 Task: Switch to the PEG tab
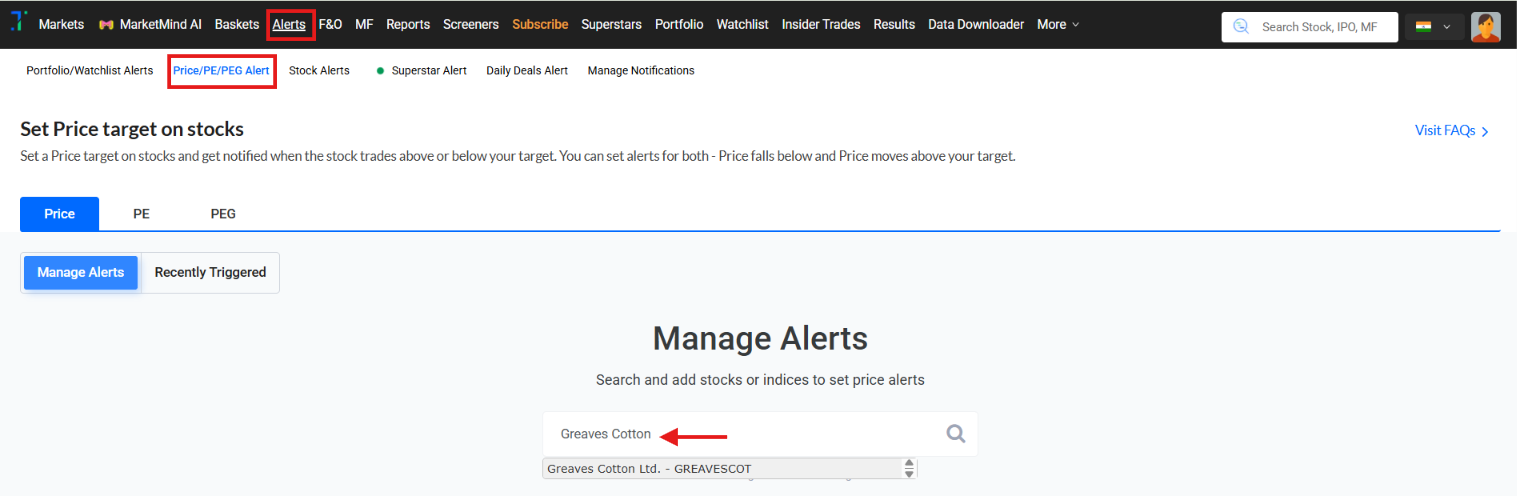(223, 214)
